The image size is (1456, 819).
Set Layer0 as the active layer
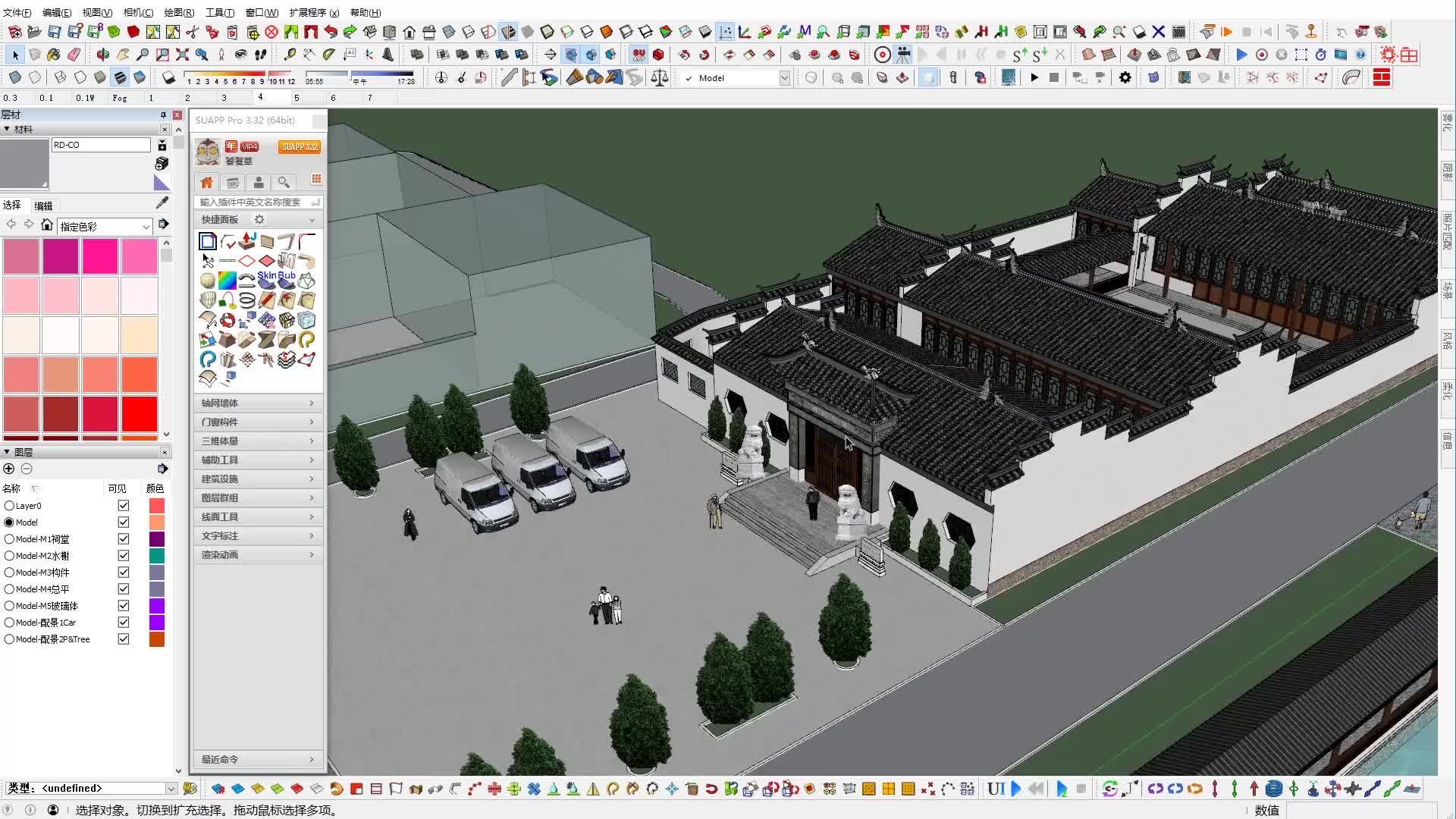click(9, 506)
